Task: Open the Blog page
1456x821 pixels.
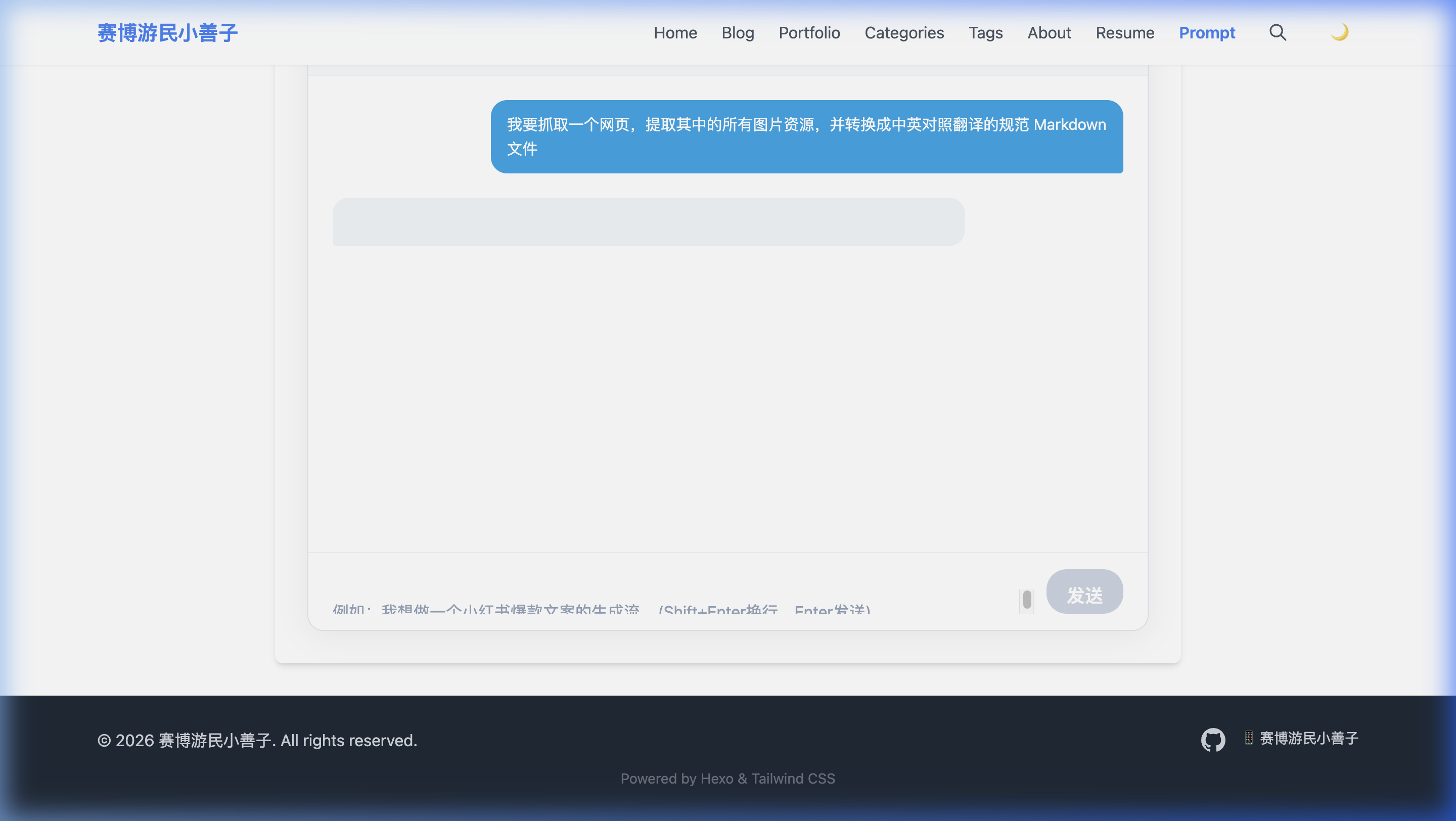Action: point(738,33)
